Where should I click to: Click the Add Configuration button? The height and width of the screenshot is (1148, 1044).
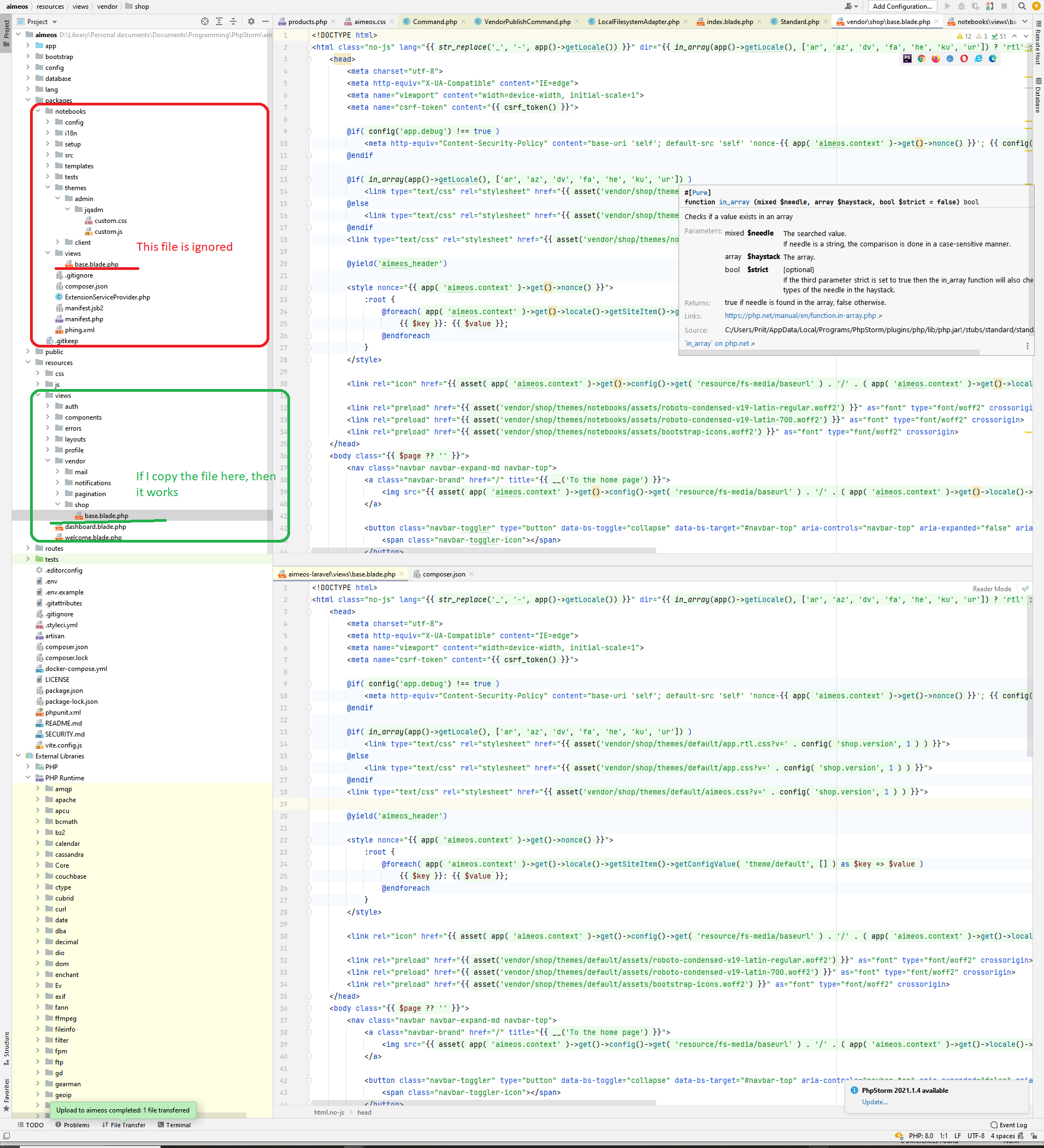tap(902, 6)
